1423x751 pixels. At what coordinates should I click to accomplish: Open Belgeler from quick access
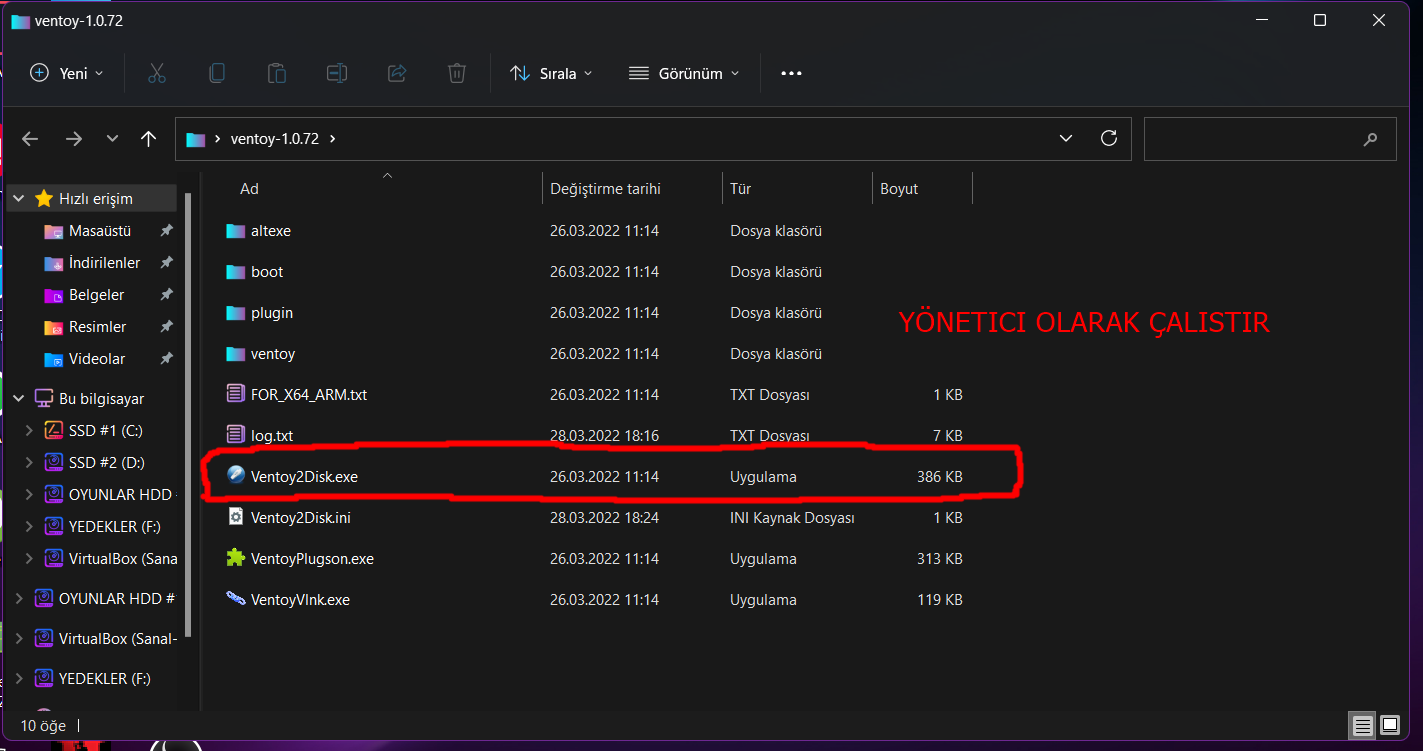[x=96, y=295]
